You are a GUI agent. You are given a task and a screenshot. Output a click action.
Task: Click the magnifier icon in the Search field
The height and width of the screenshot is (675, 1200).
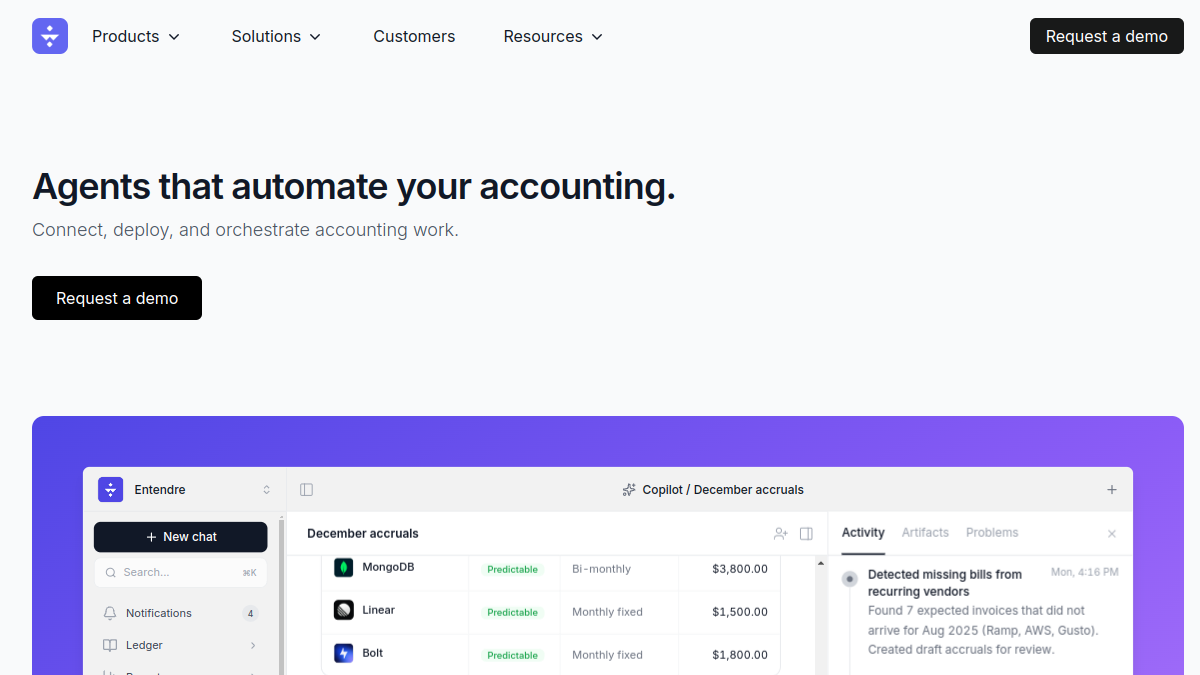pos(110,573)
